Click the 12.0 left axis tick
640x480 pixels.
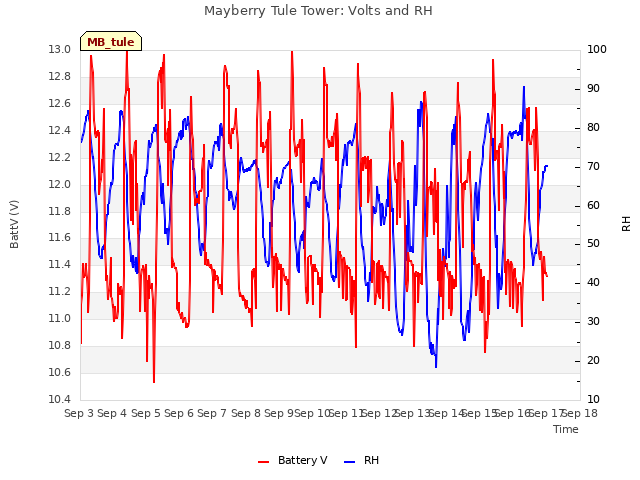coord(59,184)
